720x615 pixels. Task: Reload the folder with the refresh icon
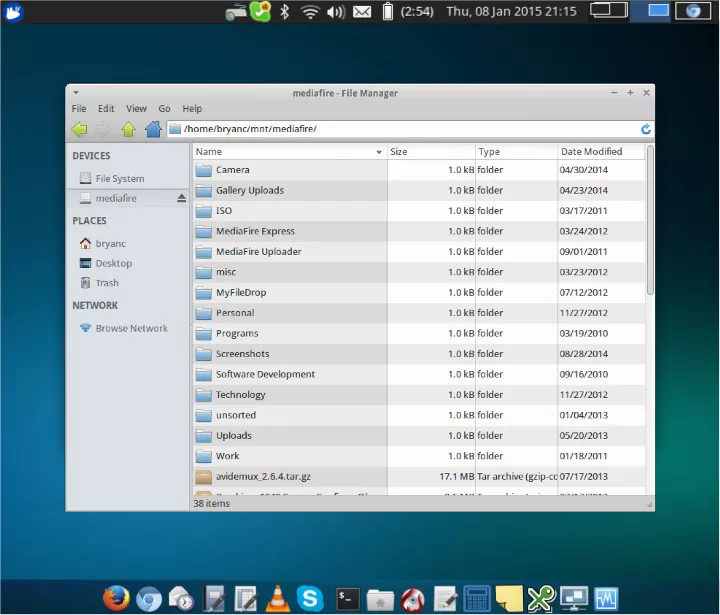click(x=646, y=129)
